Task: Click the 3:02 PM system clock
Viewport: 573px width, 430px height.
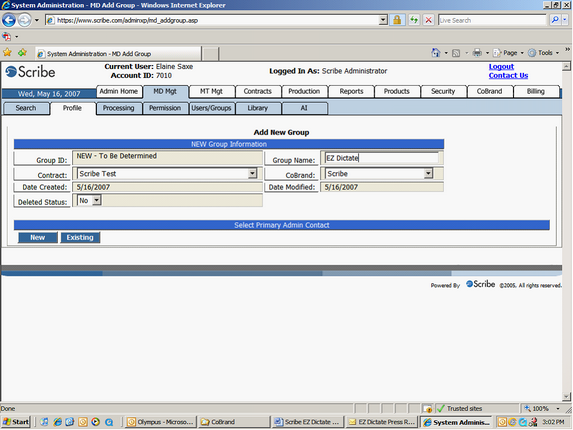Action: (553, 422)
